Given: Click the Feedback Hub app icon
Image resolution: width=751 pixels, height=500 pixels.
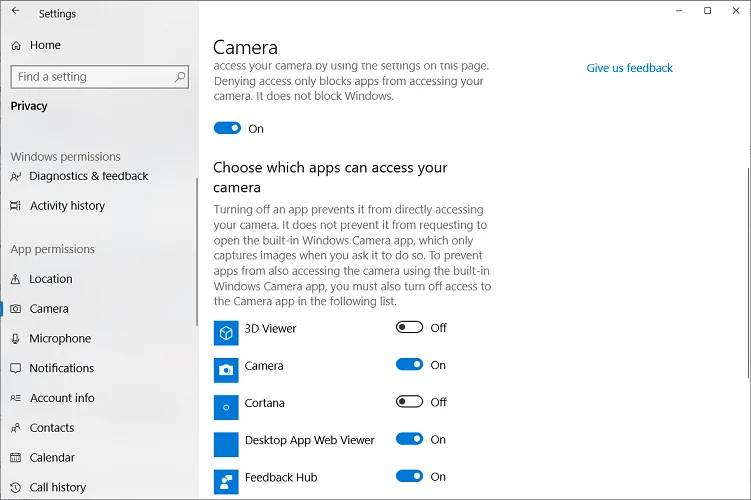Looking at the screenshot, I should point(226,482).
